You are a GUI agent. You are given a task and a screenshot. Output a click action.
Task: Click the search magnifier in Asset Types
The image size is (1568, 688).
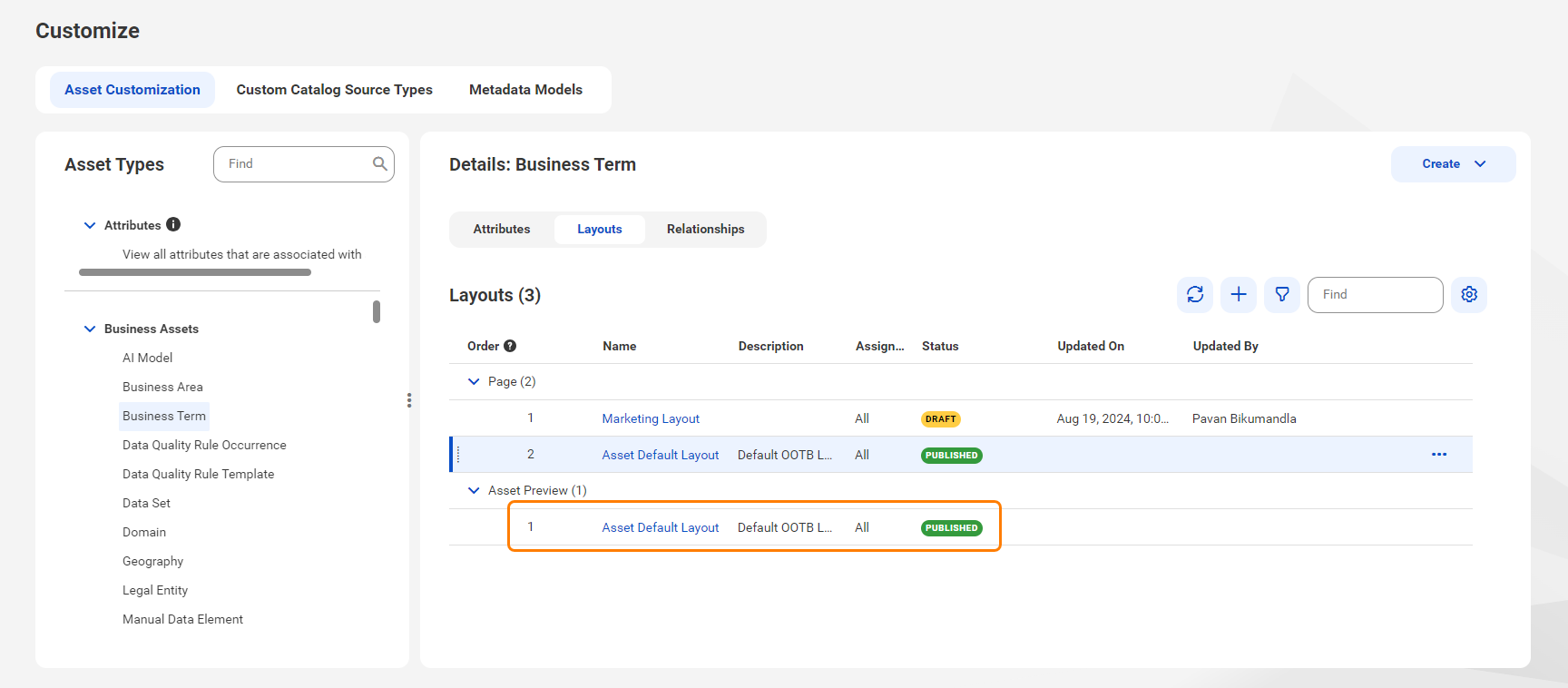[x=380, y=163]
